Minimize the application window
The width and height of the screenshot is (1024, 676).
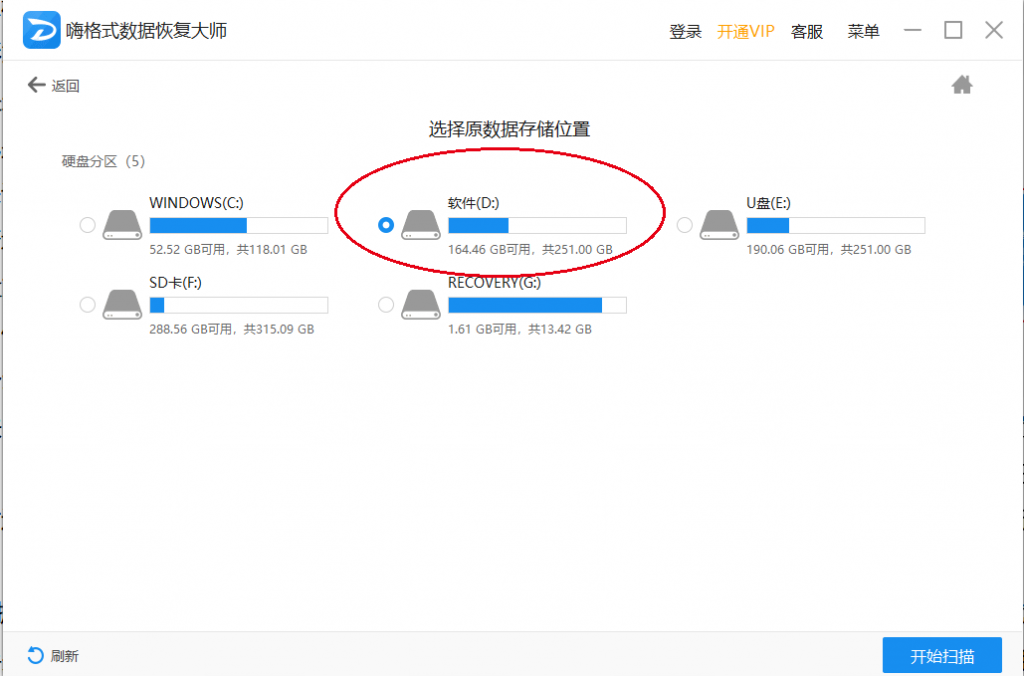click(x=912, y=30)
